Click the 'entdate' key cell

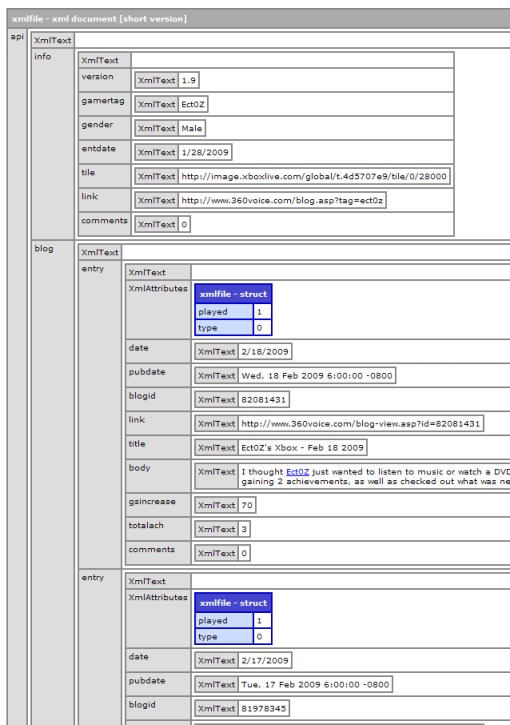(x=104, y=152)
